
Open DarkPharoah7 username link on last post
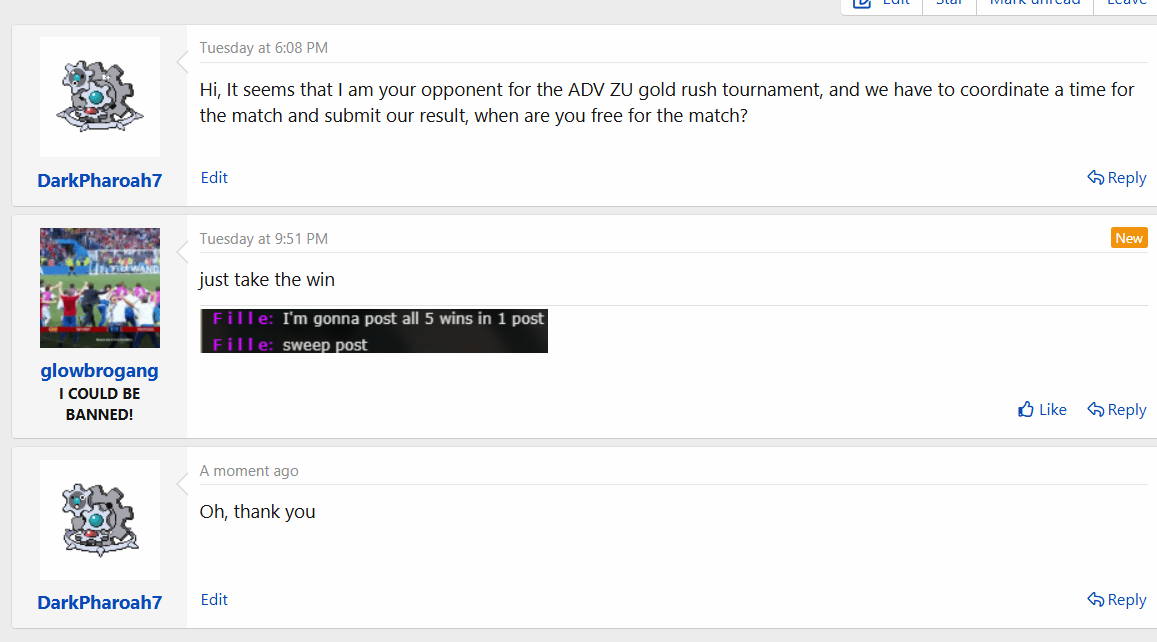(99, 603)
